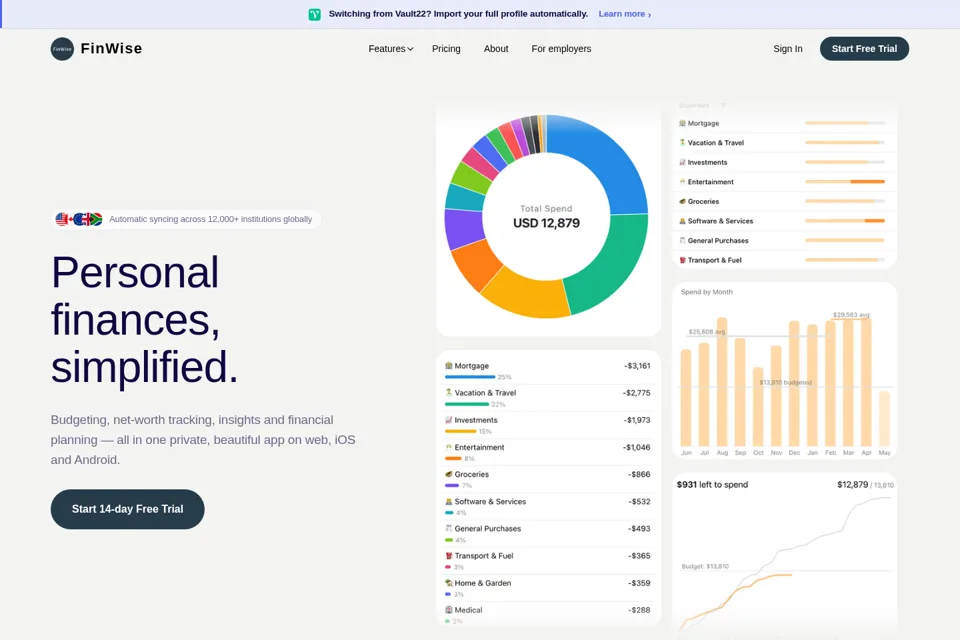Click the -$1,973 Investments amount

(x=637, y=420)
